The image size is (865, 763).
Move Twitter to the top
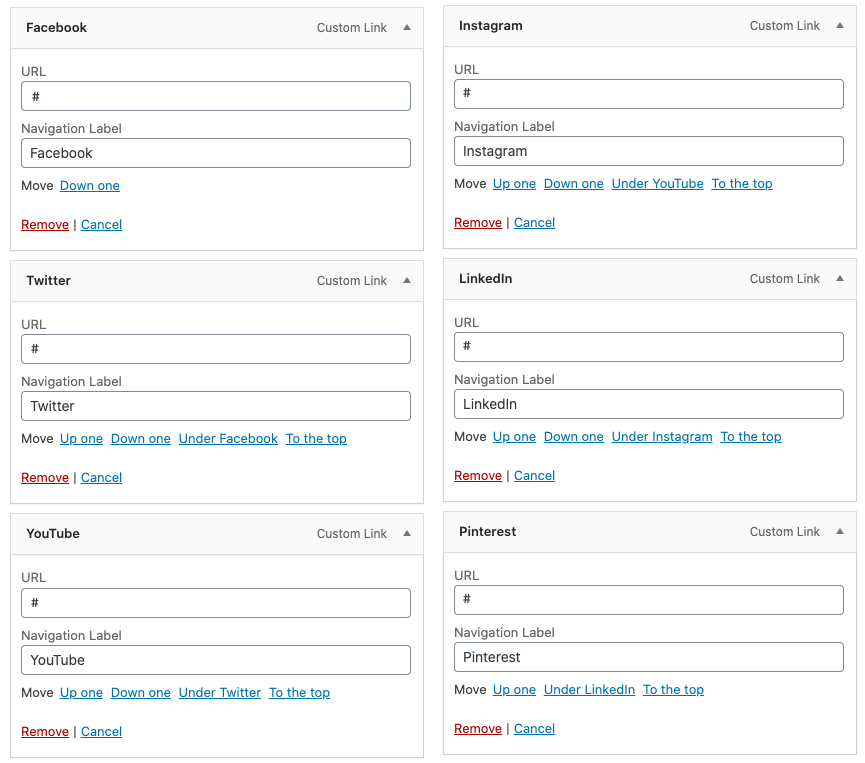click(x=316, y=439)
